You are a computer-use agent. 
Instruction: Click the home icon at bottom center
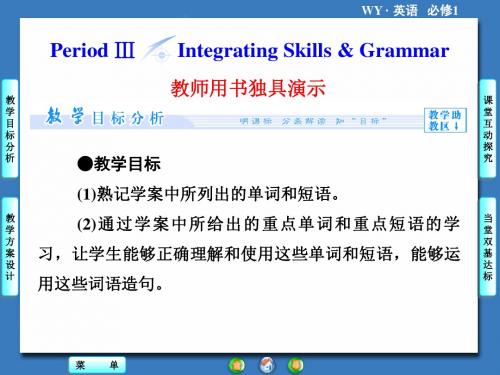point(267,365)
